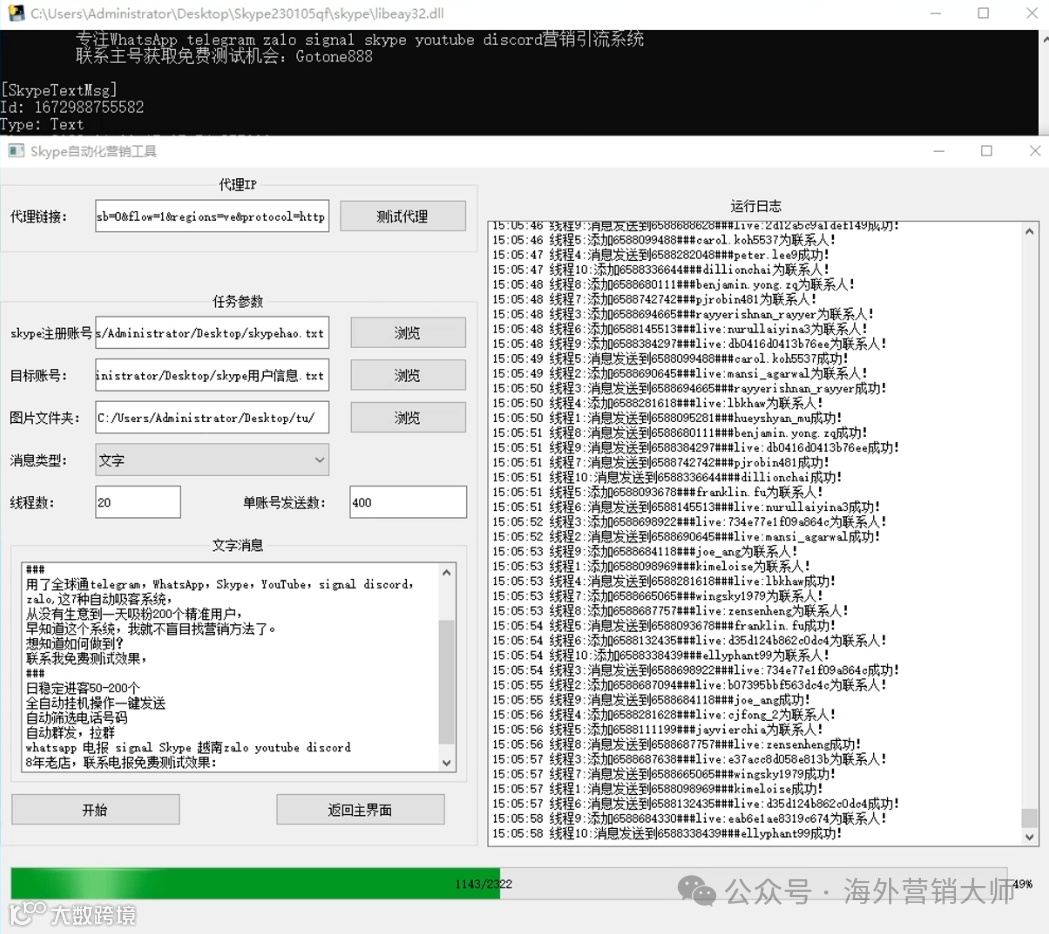Click 浏览 next to skype注册账号
This screenshot has height=934, width=1049.
tap(407, 333)
